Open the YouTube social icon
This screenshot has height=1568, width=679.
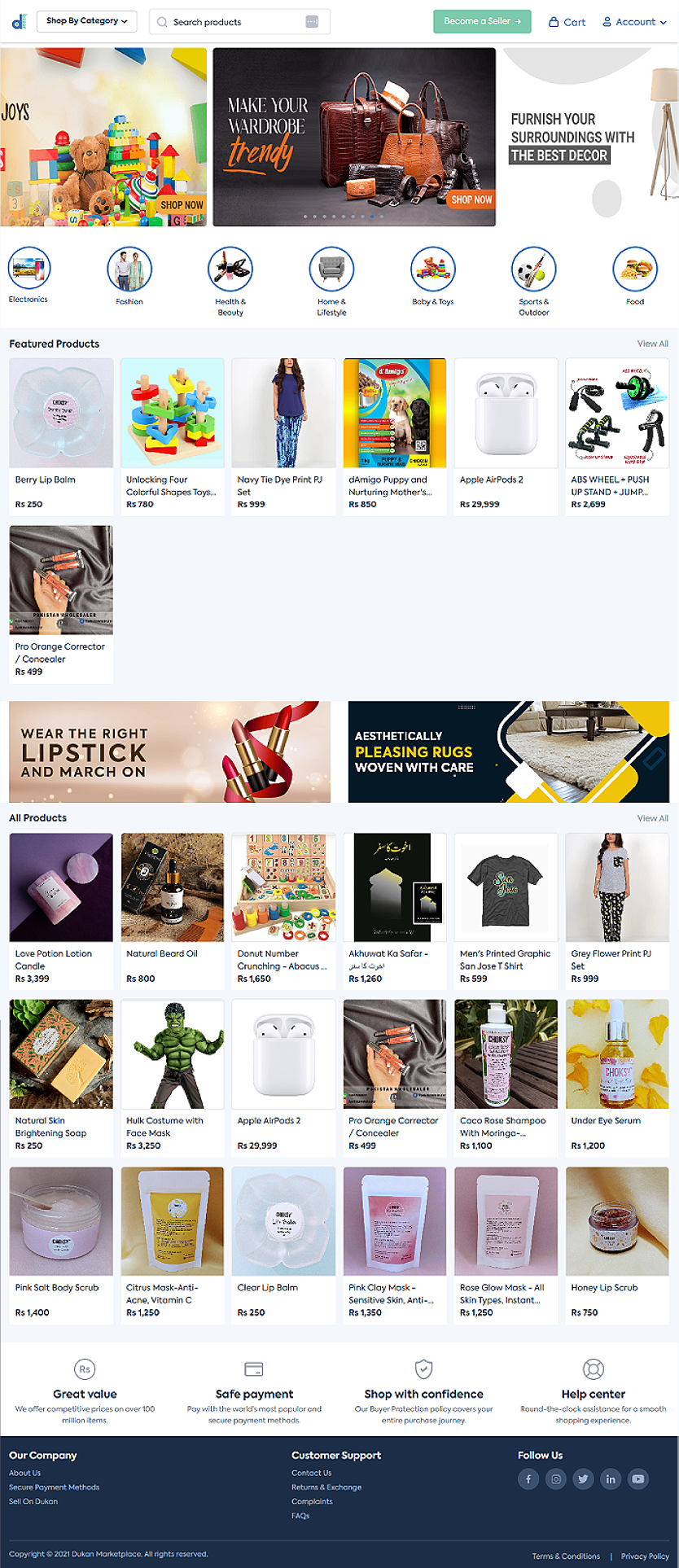638,1479
